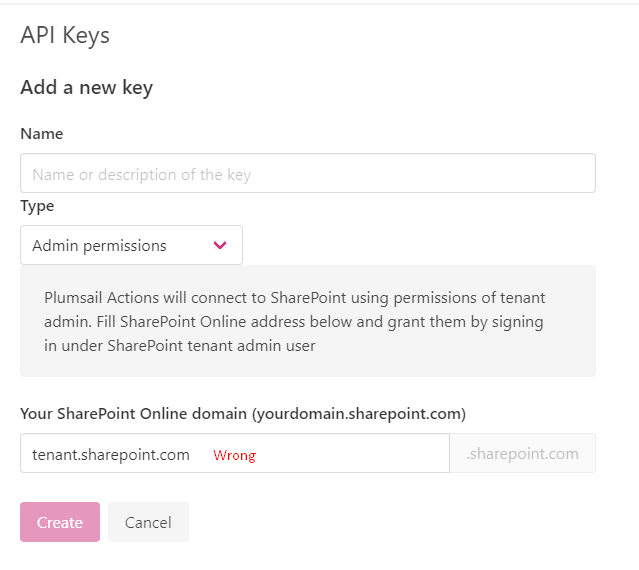Cancel adding the new key

(148, 522)
